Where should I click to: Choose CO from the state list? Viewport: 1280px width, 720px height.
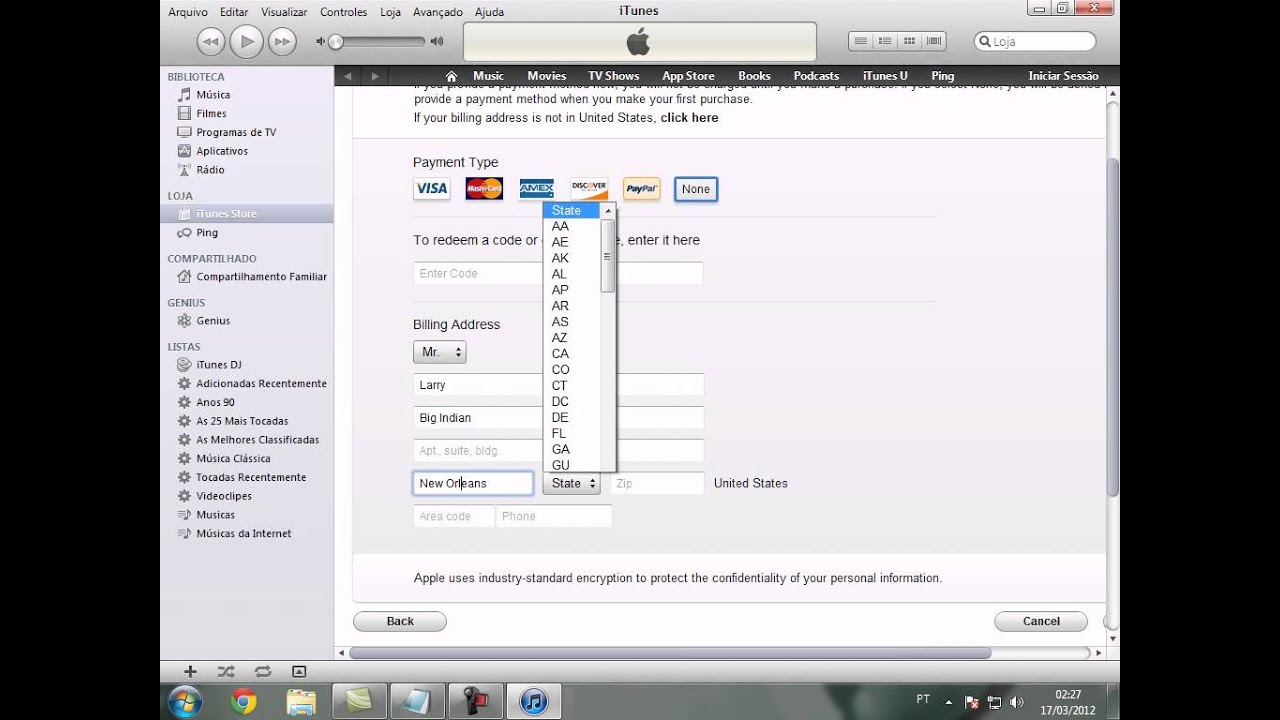click(560, 370)
